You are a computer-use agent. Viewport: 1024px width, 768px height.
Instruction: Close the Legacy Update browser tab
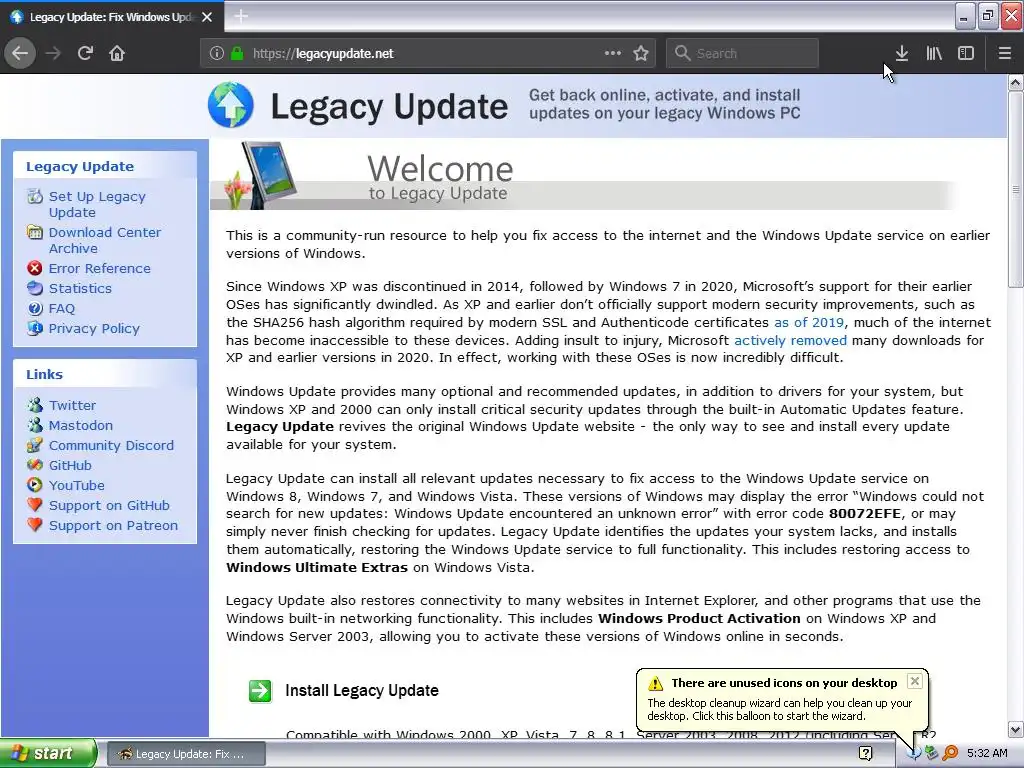[207, 17]
